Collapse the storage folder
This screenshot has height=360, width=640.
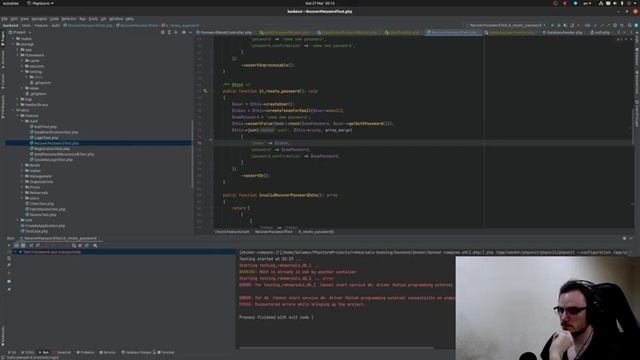point(13,44)
